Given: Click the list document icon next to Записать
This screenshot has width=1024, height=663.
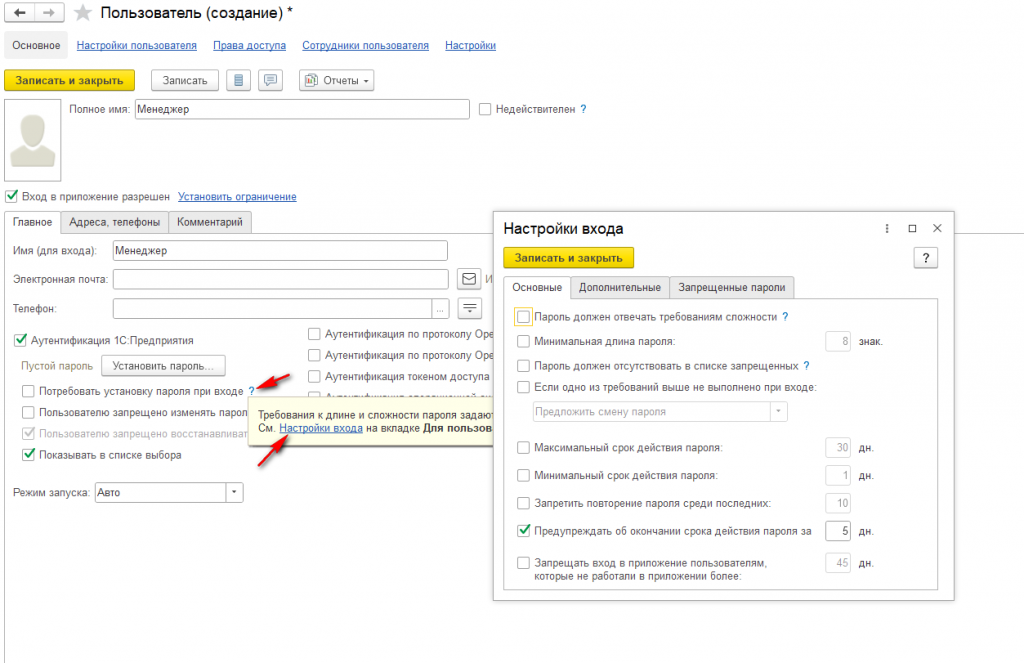Looking at the screenshot, I should tap(238, 80).
